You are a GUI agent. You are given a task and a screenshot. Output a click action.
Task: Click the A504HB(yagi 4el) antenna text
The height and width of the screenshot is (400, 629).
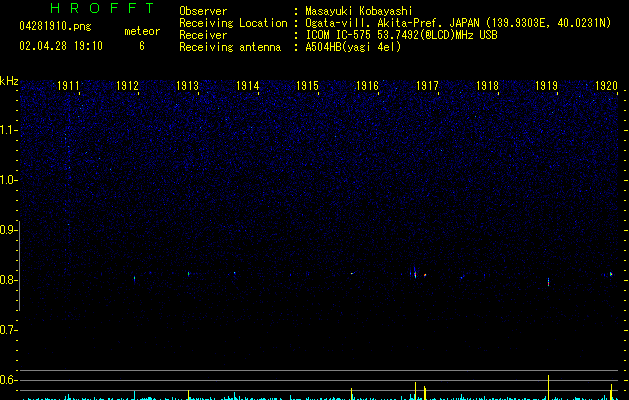353,47
